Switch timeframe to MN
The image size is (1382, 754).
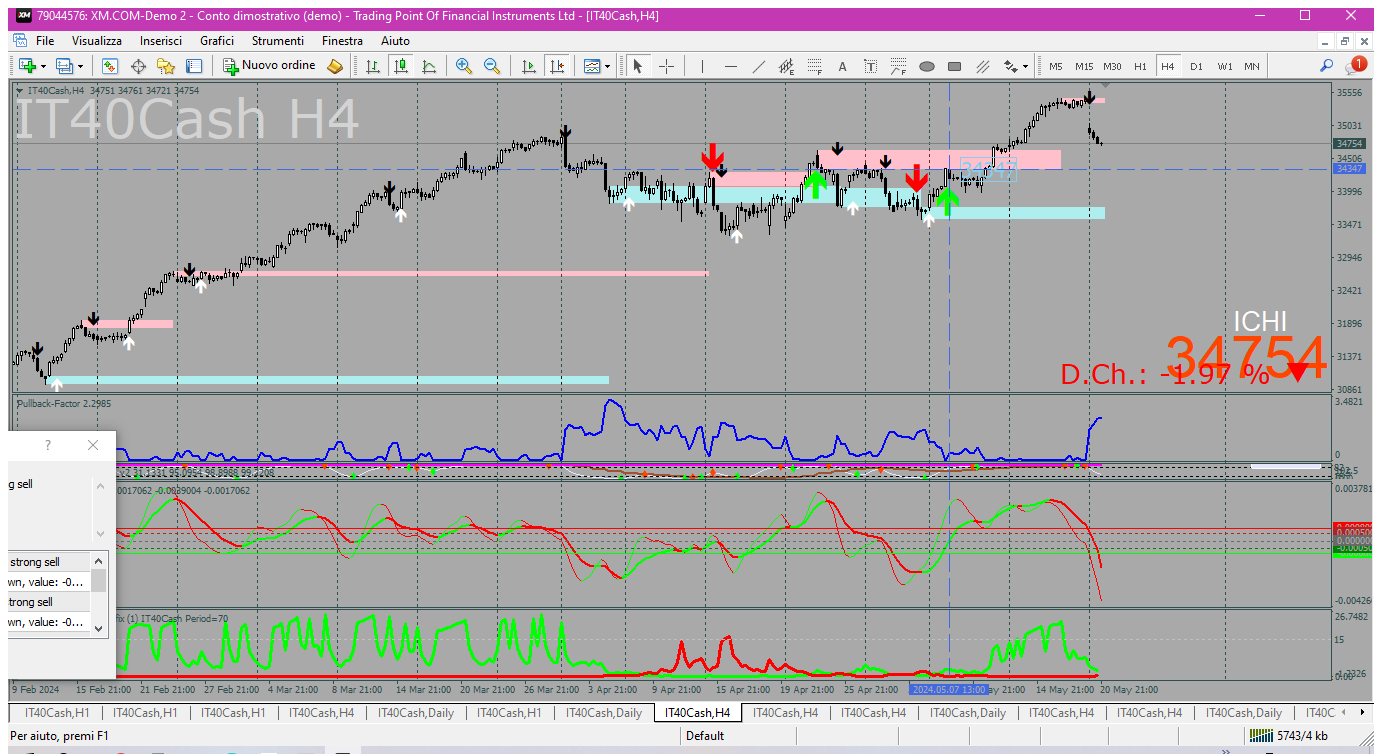coord(1252,66)
